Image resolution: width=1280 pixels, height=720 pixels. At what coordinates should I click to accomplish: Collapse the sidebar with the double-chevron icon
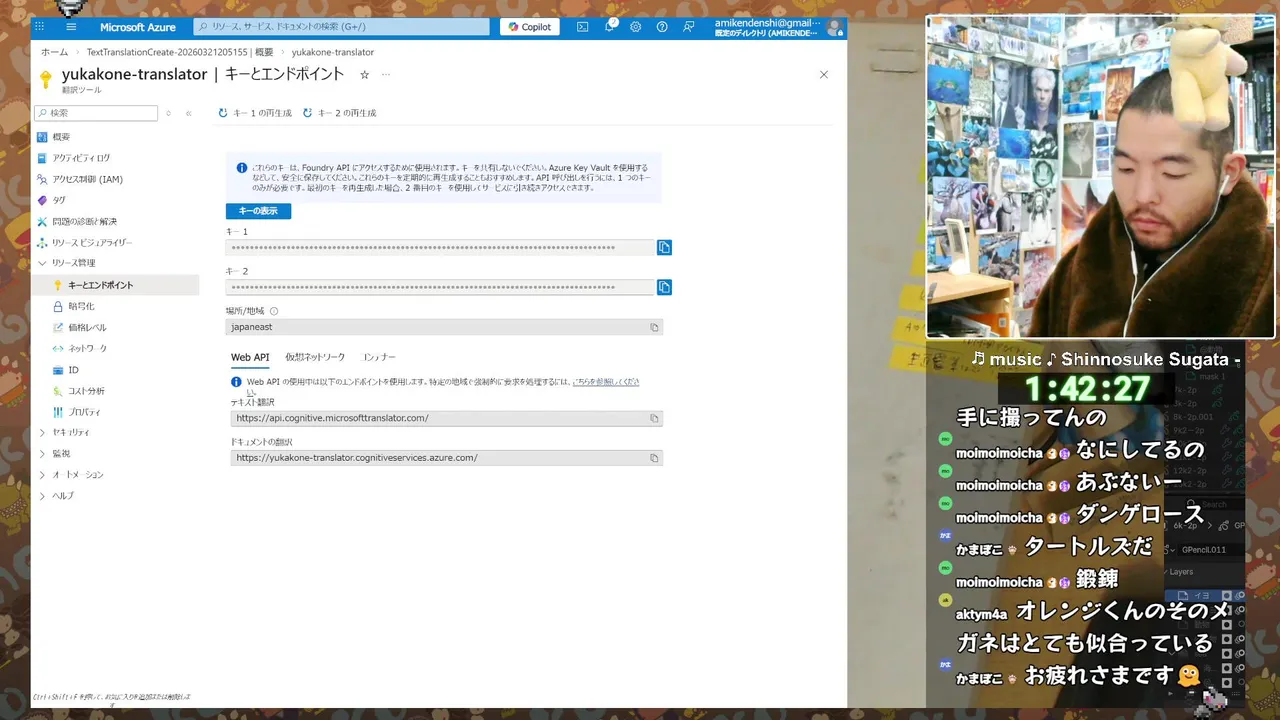[x=188, y=113]
